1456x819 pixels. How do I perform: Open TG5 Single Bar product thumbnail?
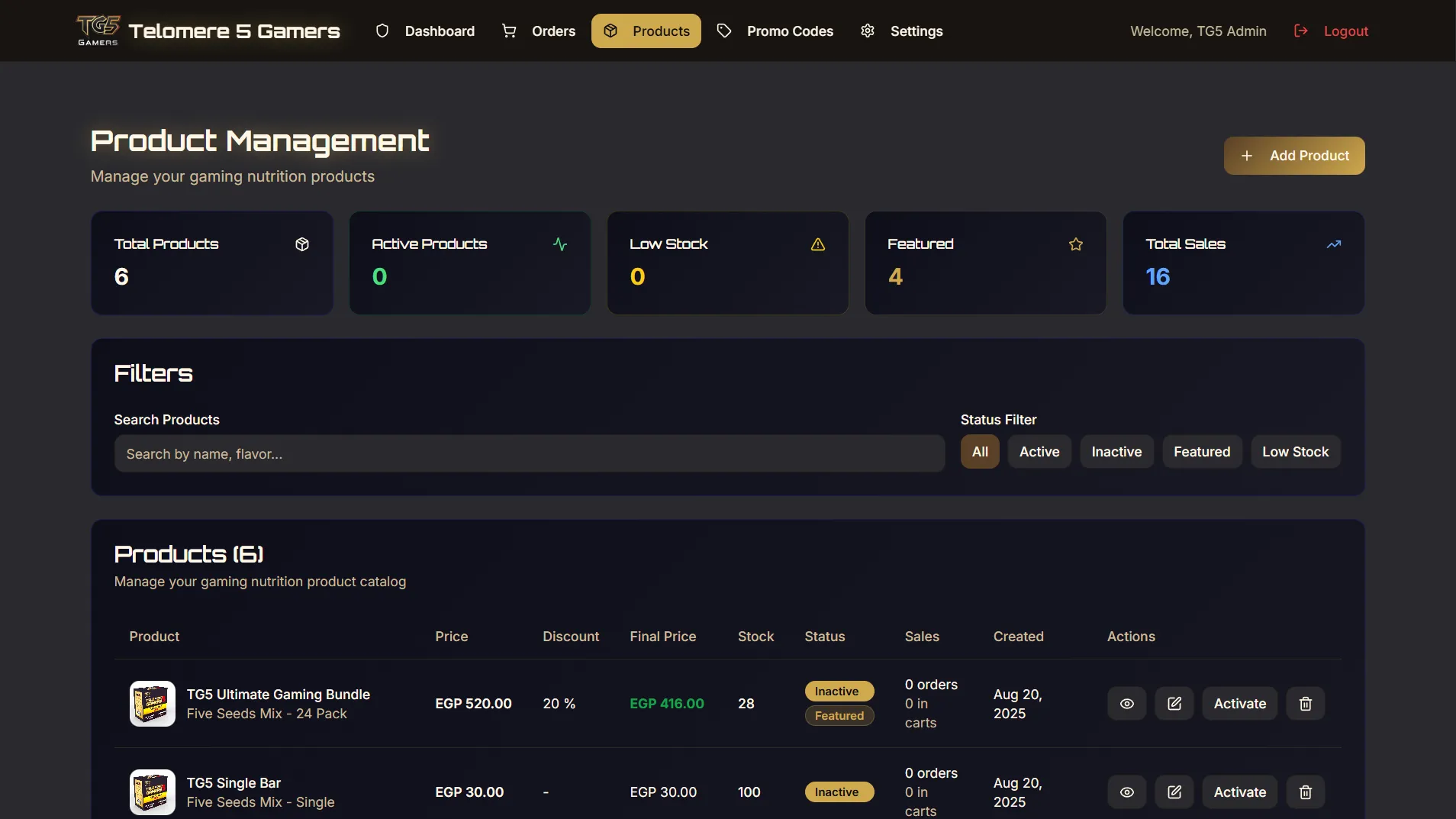point(153,792)
